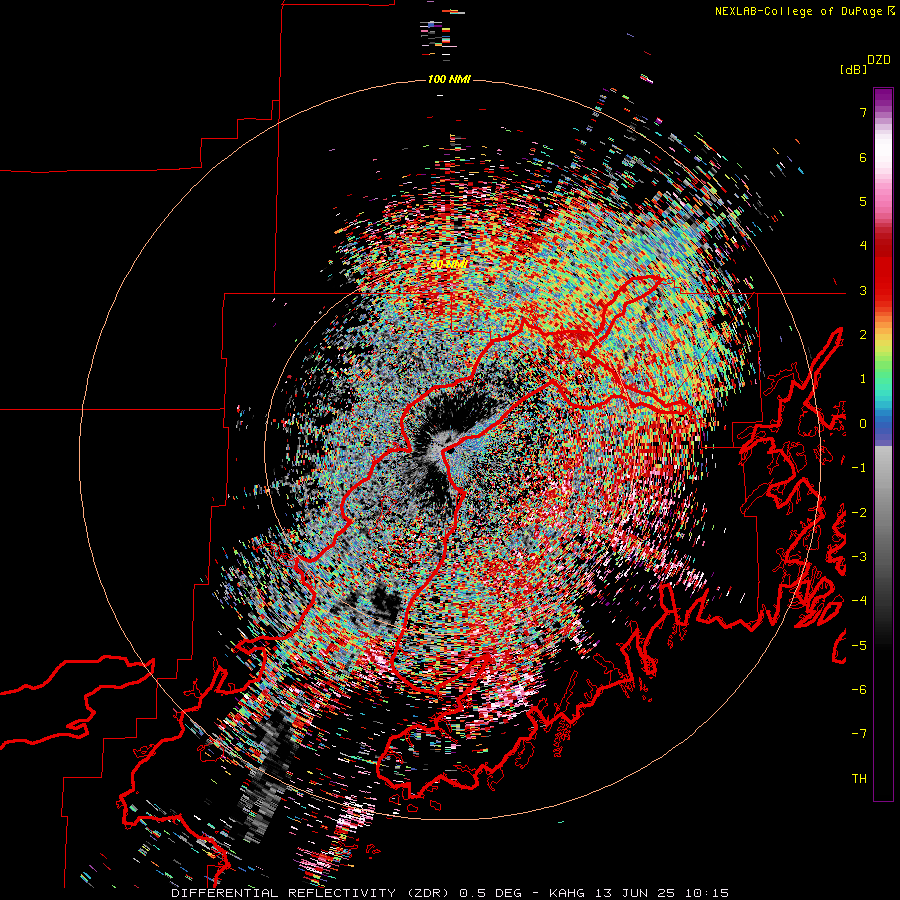Viewport: 900px width, 900px height.
Task: Select the -2 dB scale label
Action: tap(859, 513)
